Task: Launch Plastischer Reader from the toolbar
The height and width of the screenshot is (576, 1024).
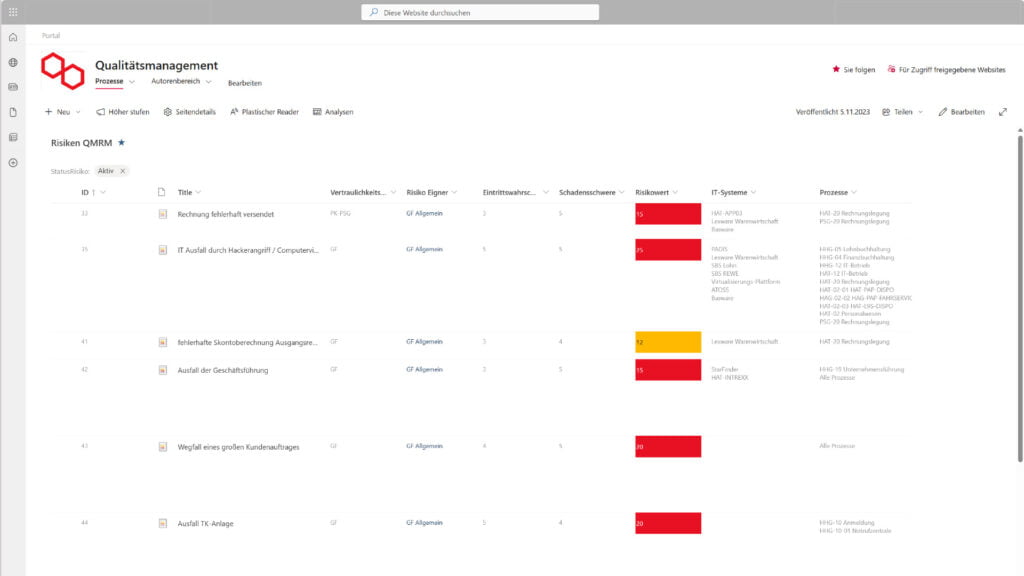Action: click(x=264, y=112)
